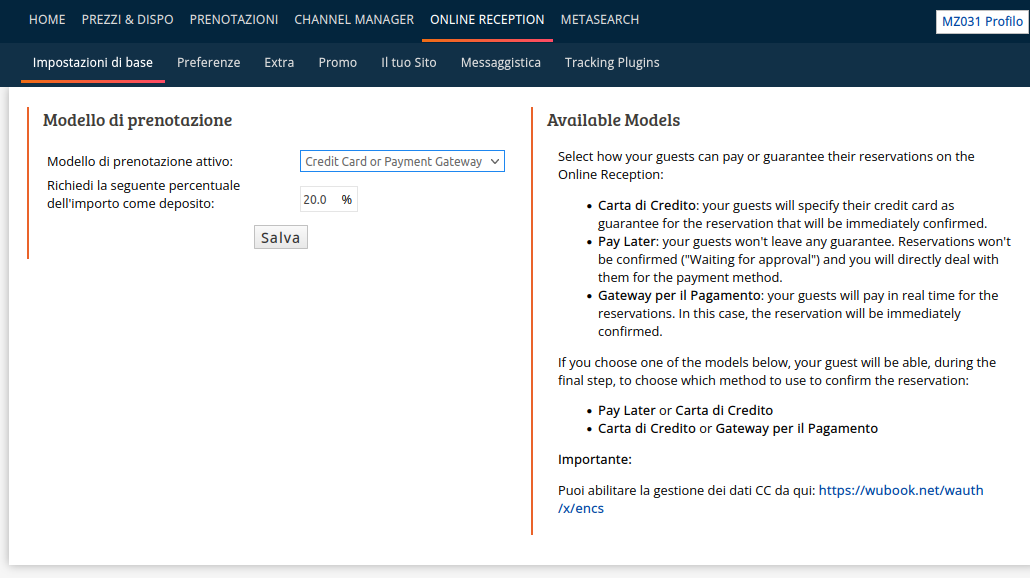The image size is (1030, 578).
Task: Switch to the Preferenze tab
Action: coord(208,63)
